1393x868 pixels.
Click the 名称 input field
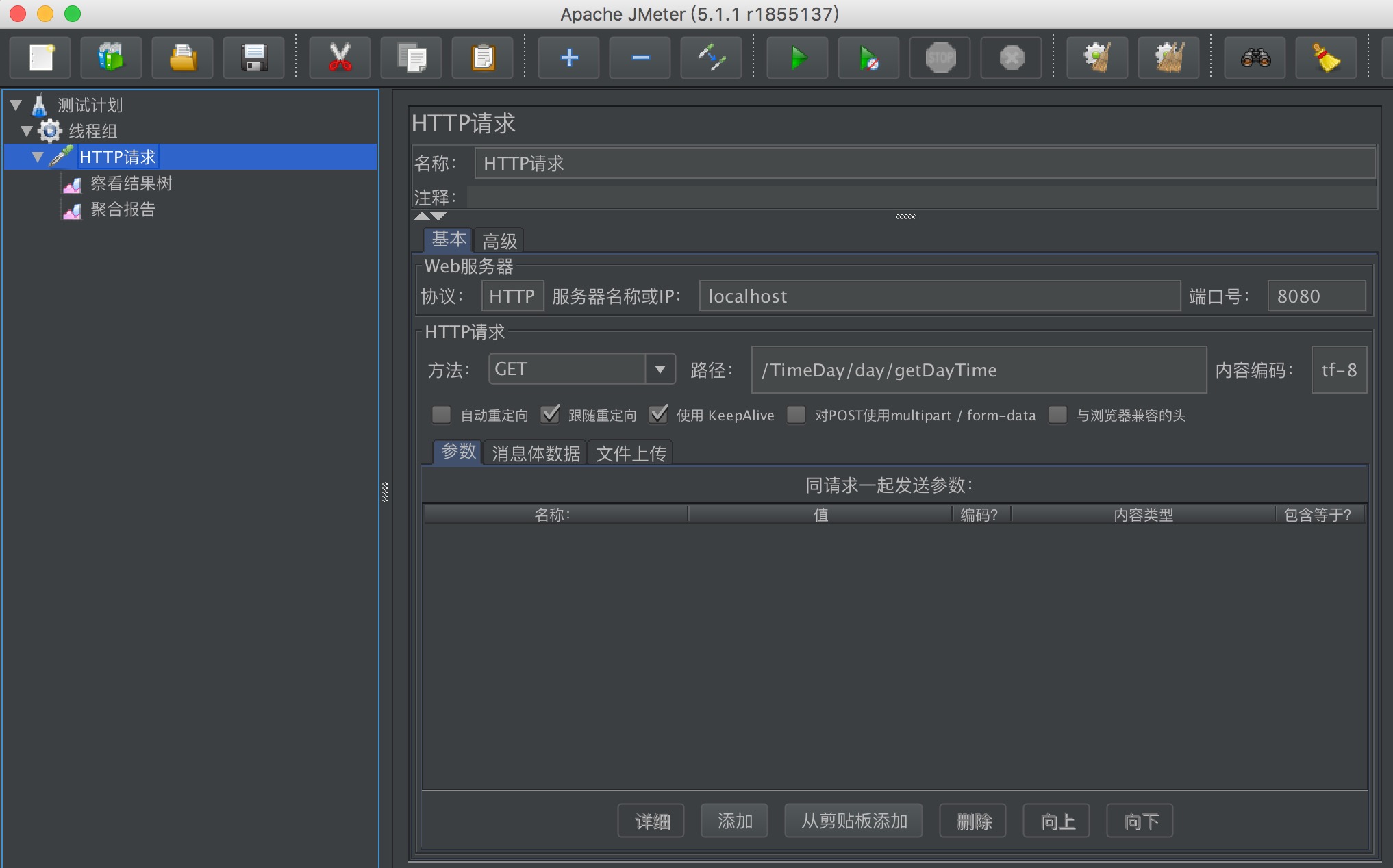click(x=925, y=163)
